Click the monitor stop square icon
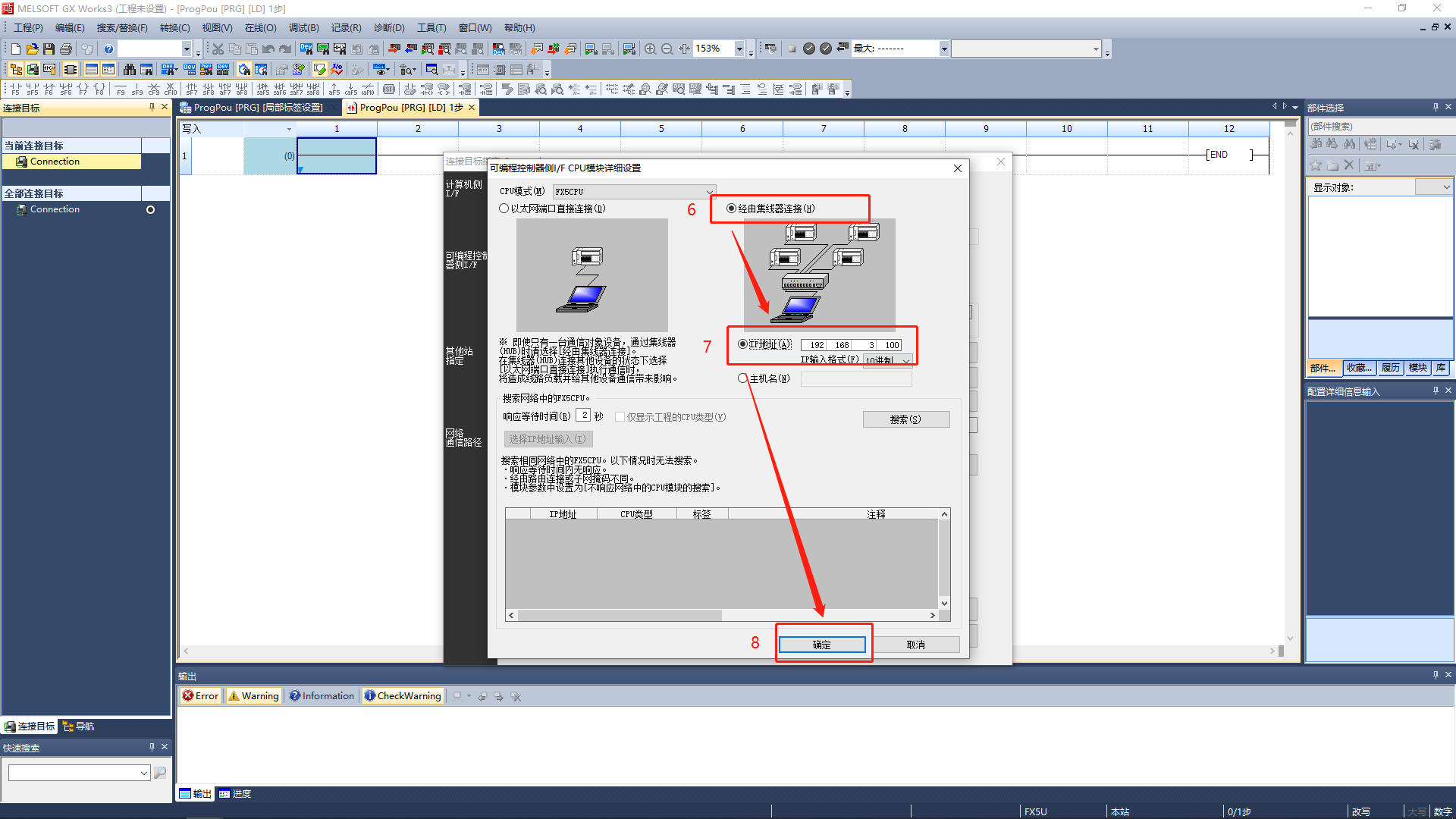 point(792,49)
